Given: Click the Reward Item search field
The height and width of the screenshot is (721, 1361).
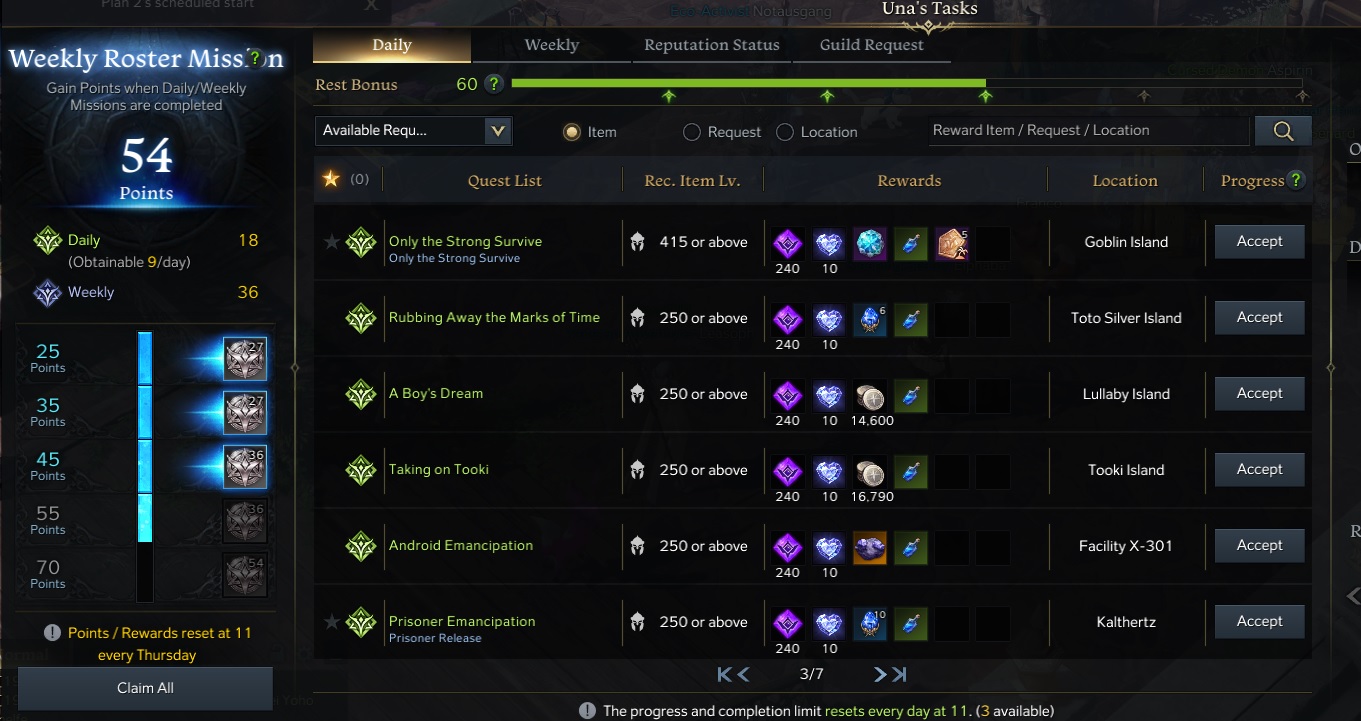Looking at the screenshot, I should (x=1089, y=131).
